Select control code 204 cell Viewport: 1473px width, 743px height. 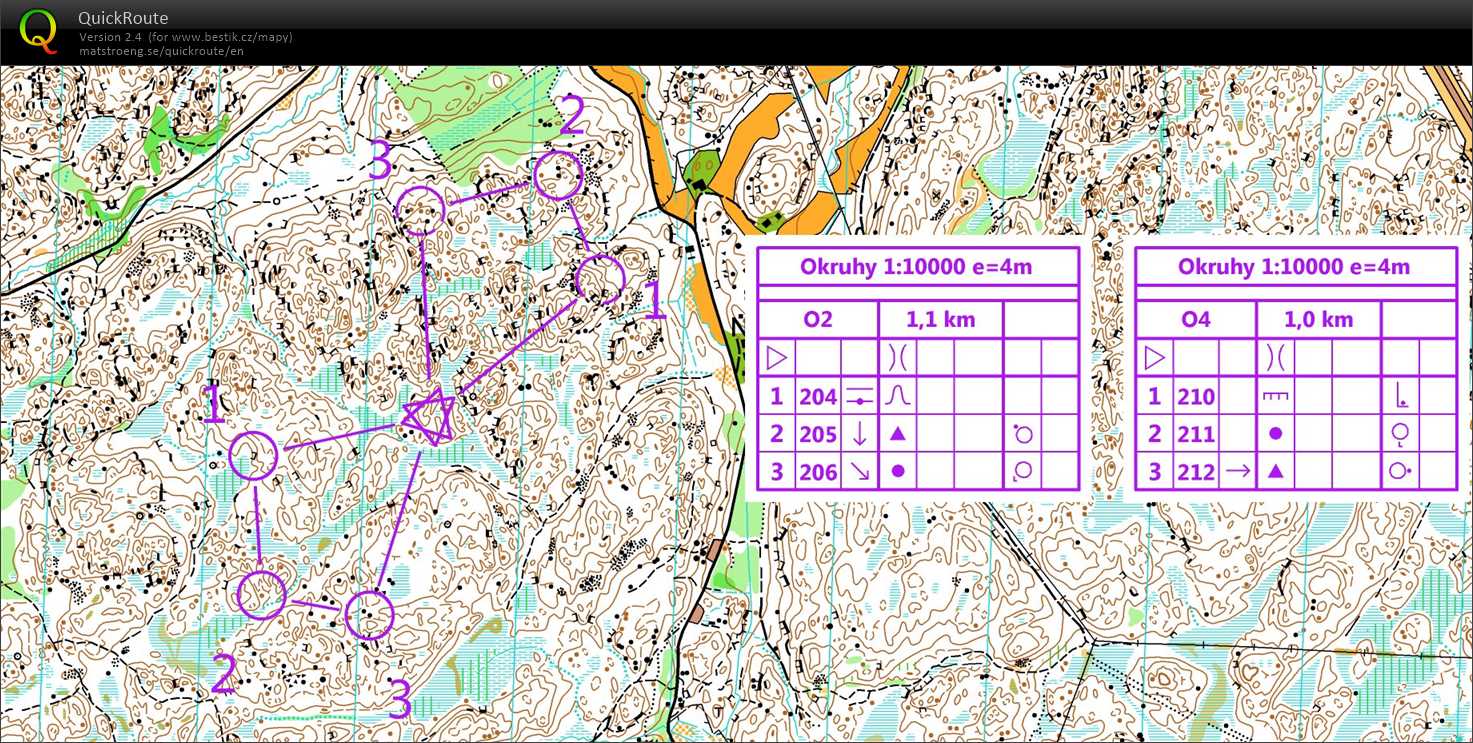tap(818, 397)
